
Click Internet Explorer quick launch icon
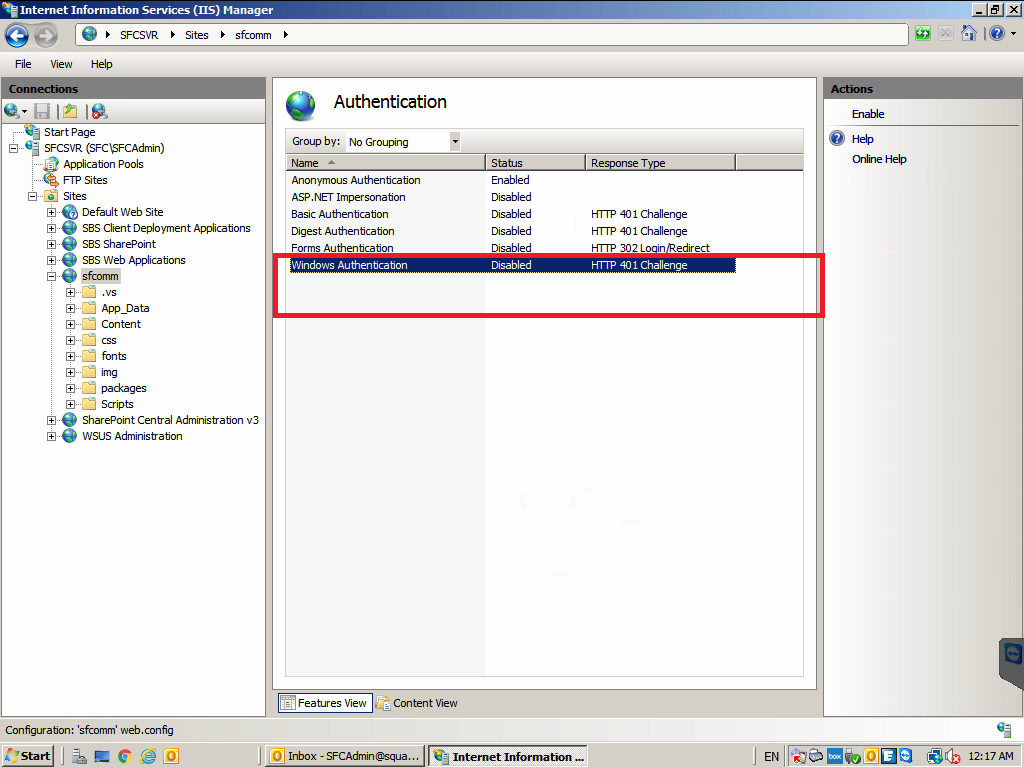coord(149,756)
